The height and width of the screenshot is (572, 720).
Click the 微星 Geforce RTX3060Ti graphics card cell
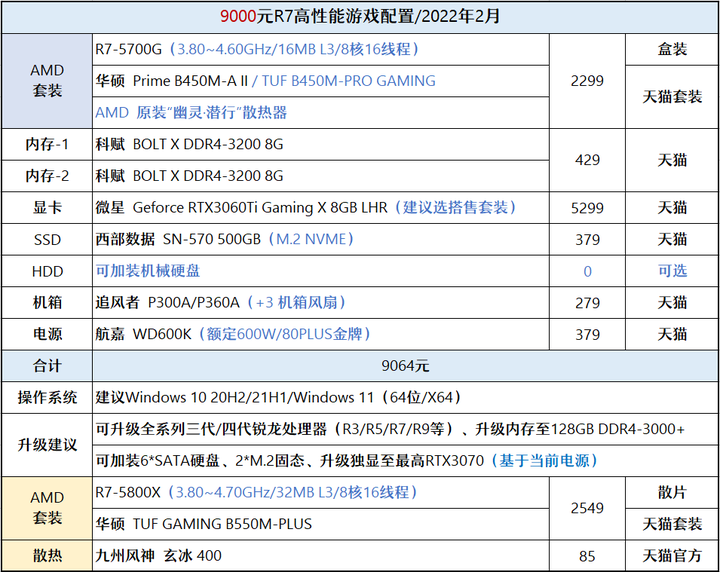321,208
